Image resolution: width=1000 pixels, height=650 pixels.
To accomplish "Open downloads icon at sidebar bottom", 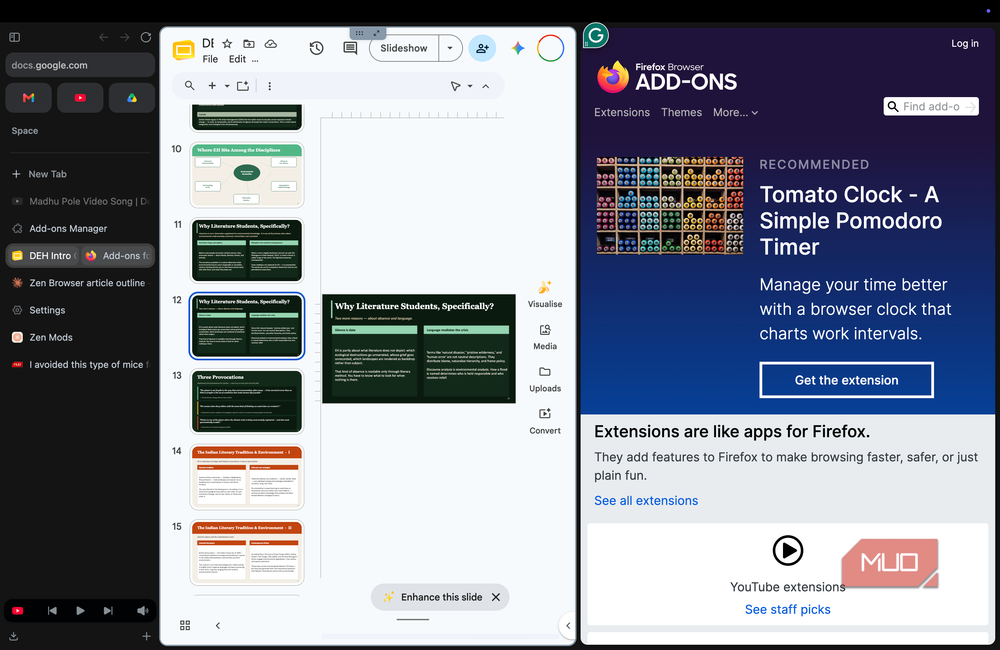I will 13,636.
